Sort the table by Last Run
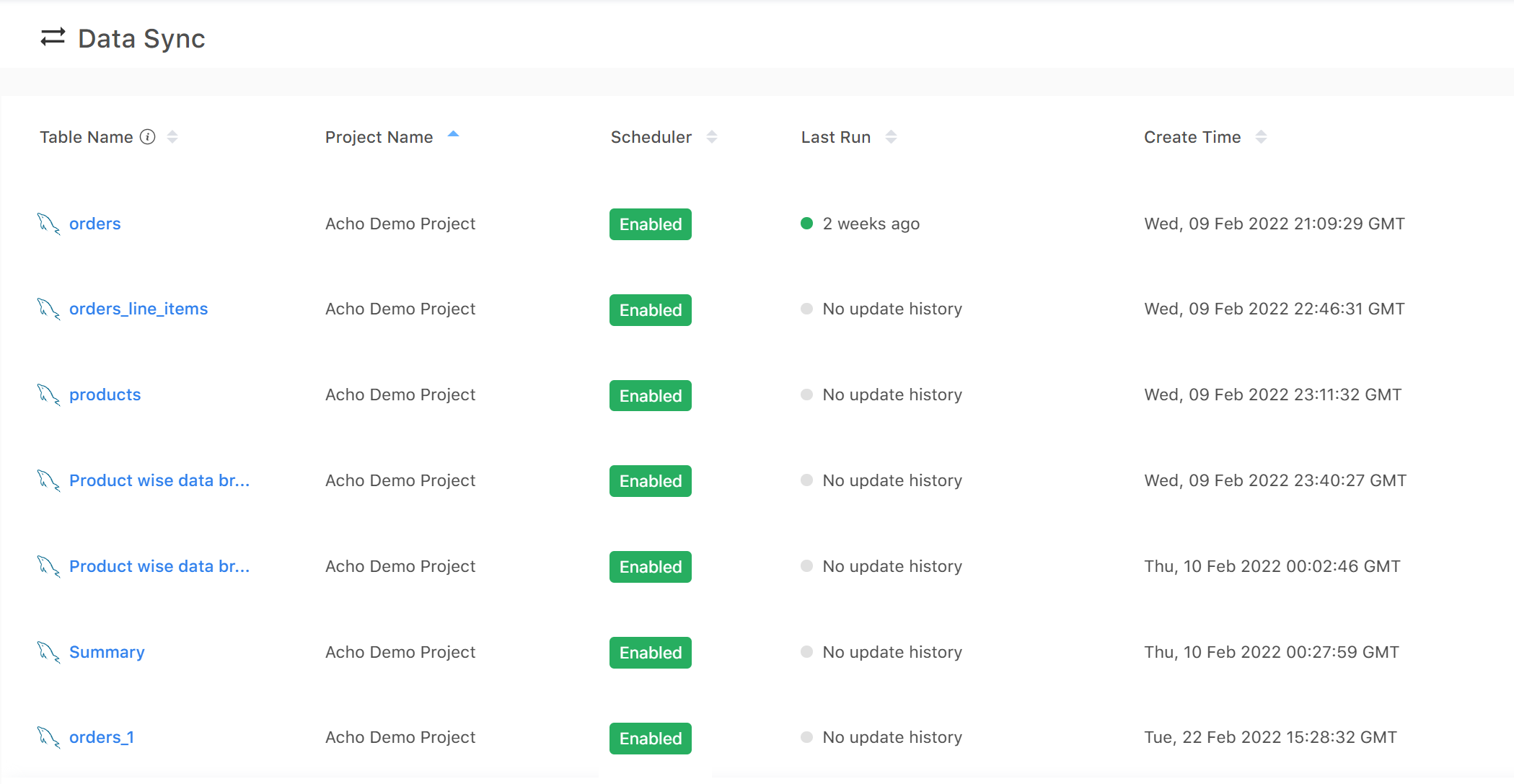Image resolution: width=1514 pixels, height=784 pixels. [x=892, y=136]
